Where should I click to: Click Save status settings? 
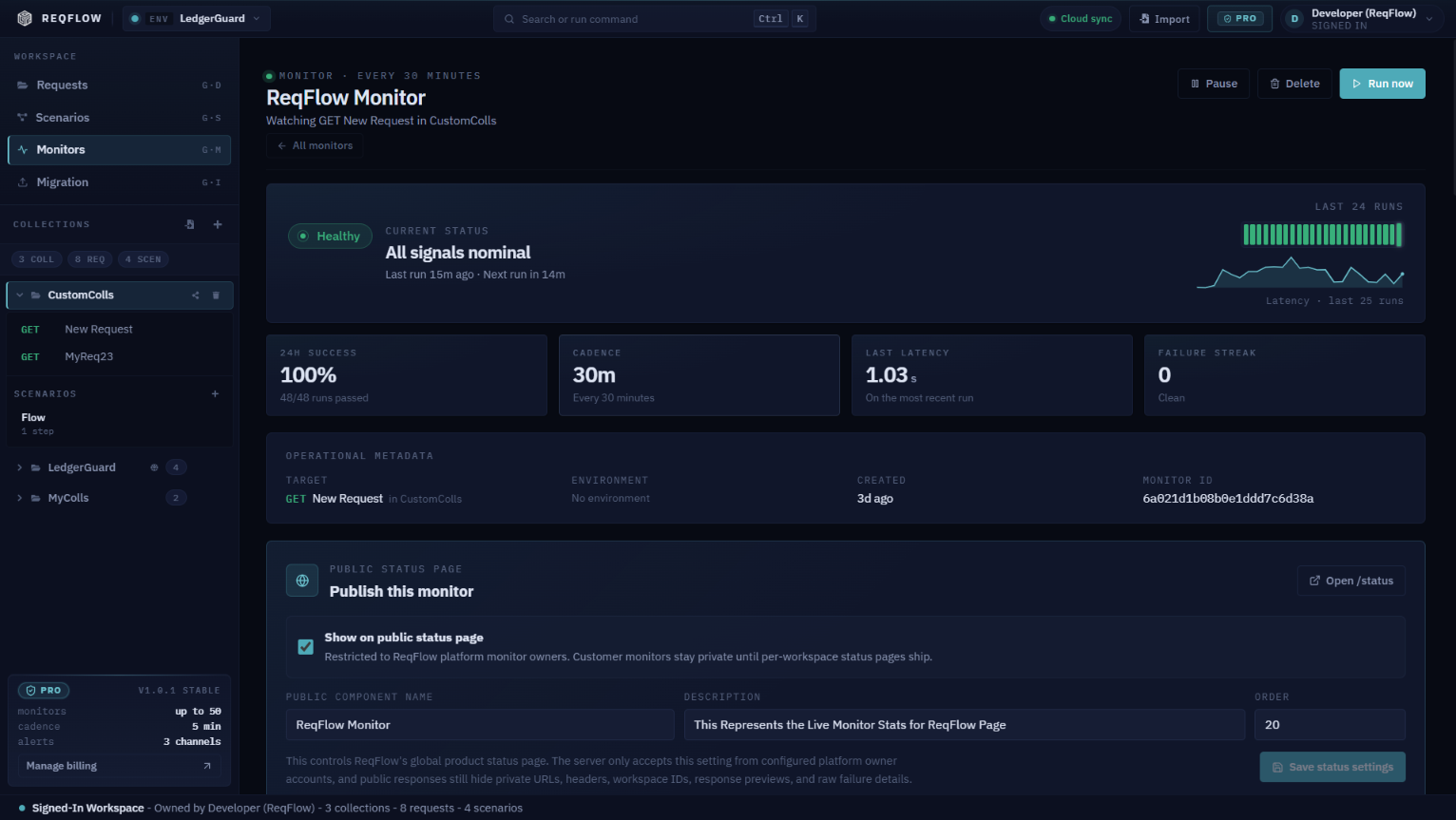1332,767
